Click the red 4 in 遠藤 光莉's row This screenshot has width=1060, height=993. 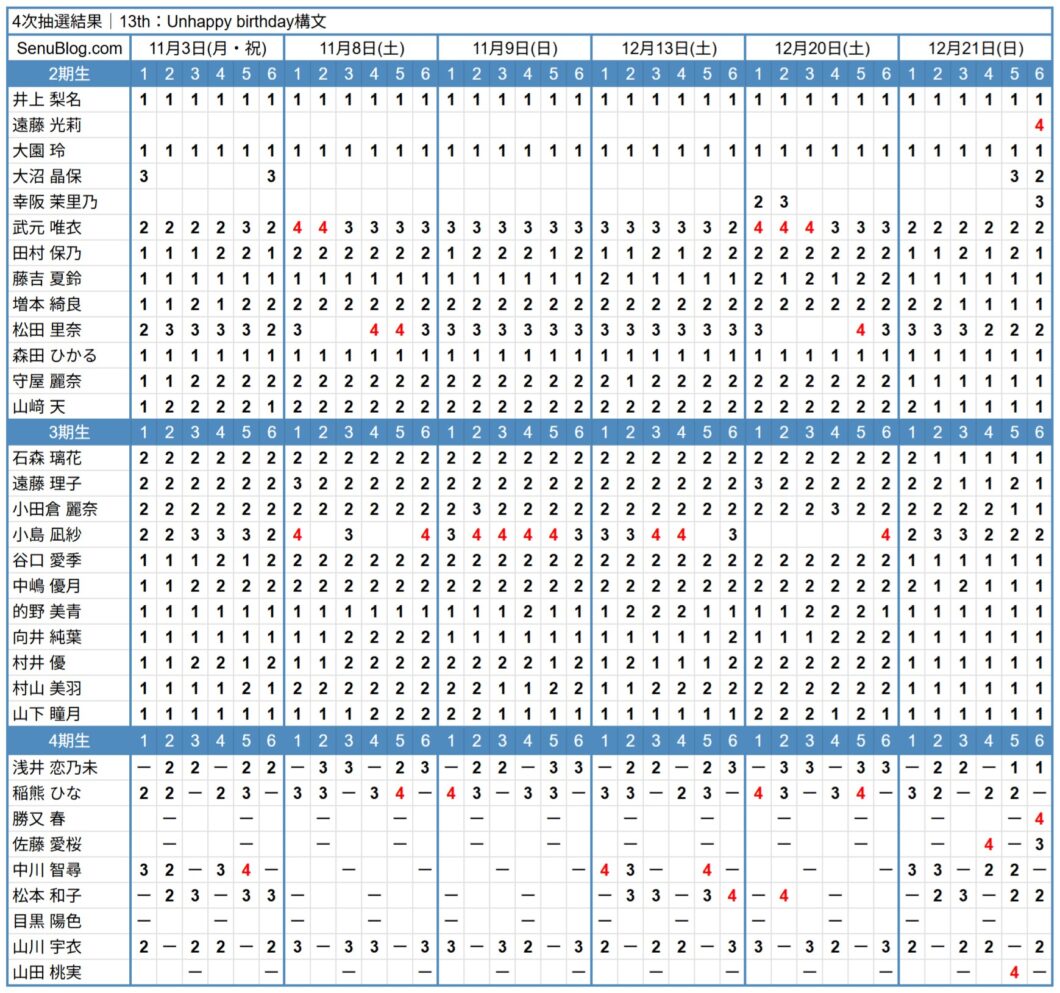tap(1039, 125)
